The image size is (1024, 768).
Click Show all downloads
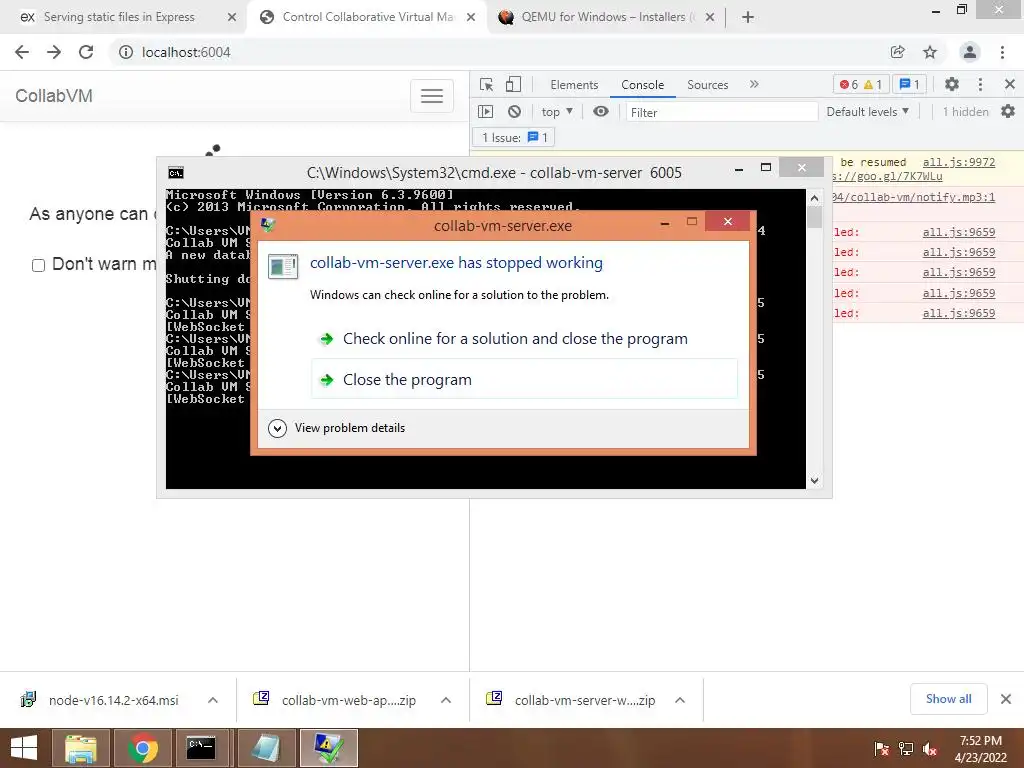click(948, 699)
